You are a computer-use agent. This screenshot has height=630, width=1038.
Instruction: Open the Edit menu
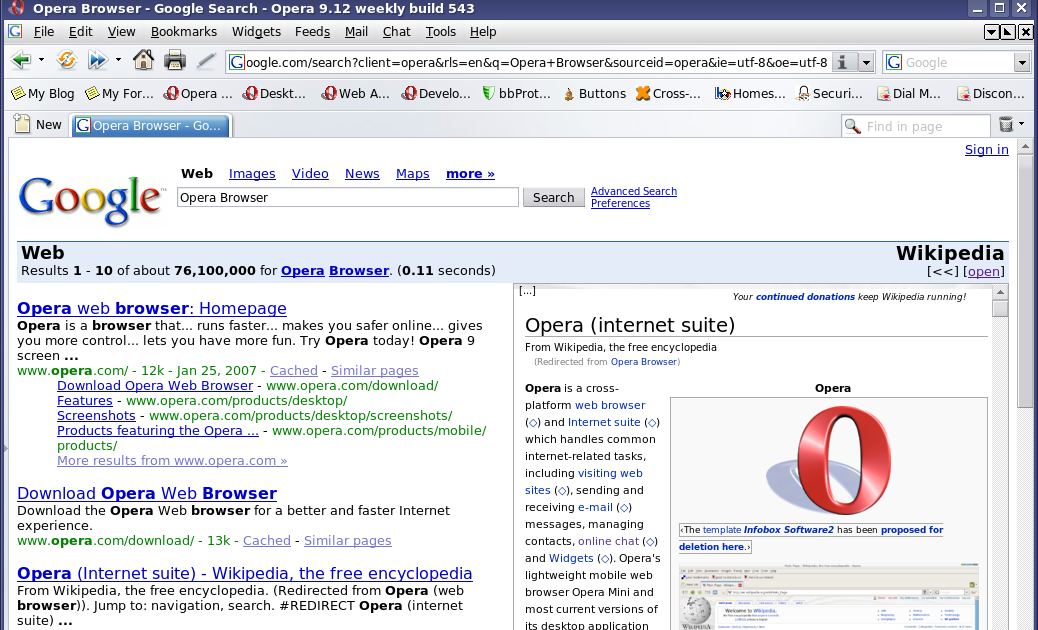(80, 32)
